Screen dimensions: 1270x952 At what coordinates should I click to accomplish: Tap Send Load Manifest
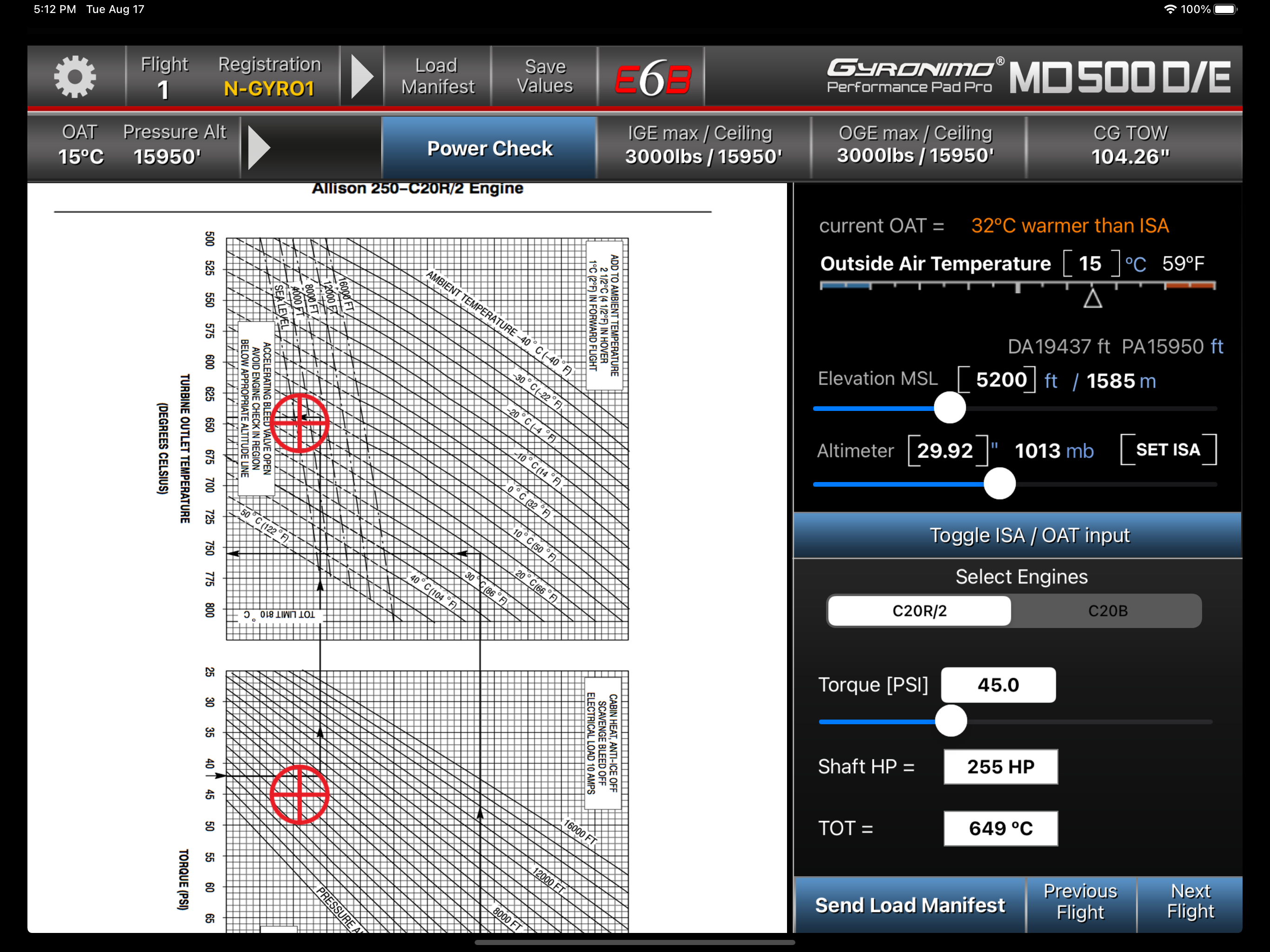910,906
